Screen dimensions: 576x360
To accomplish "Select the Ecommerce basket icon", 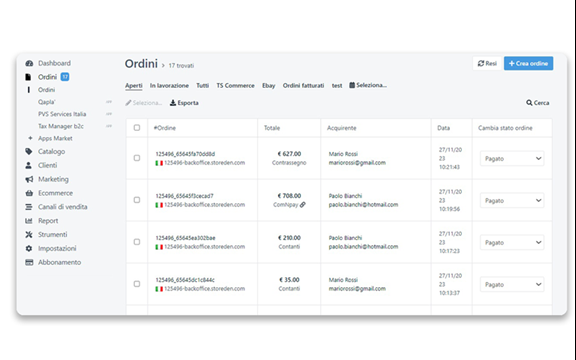I will [x=29, y=193].
